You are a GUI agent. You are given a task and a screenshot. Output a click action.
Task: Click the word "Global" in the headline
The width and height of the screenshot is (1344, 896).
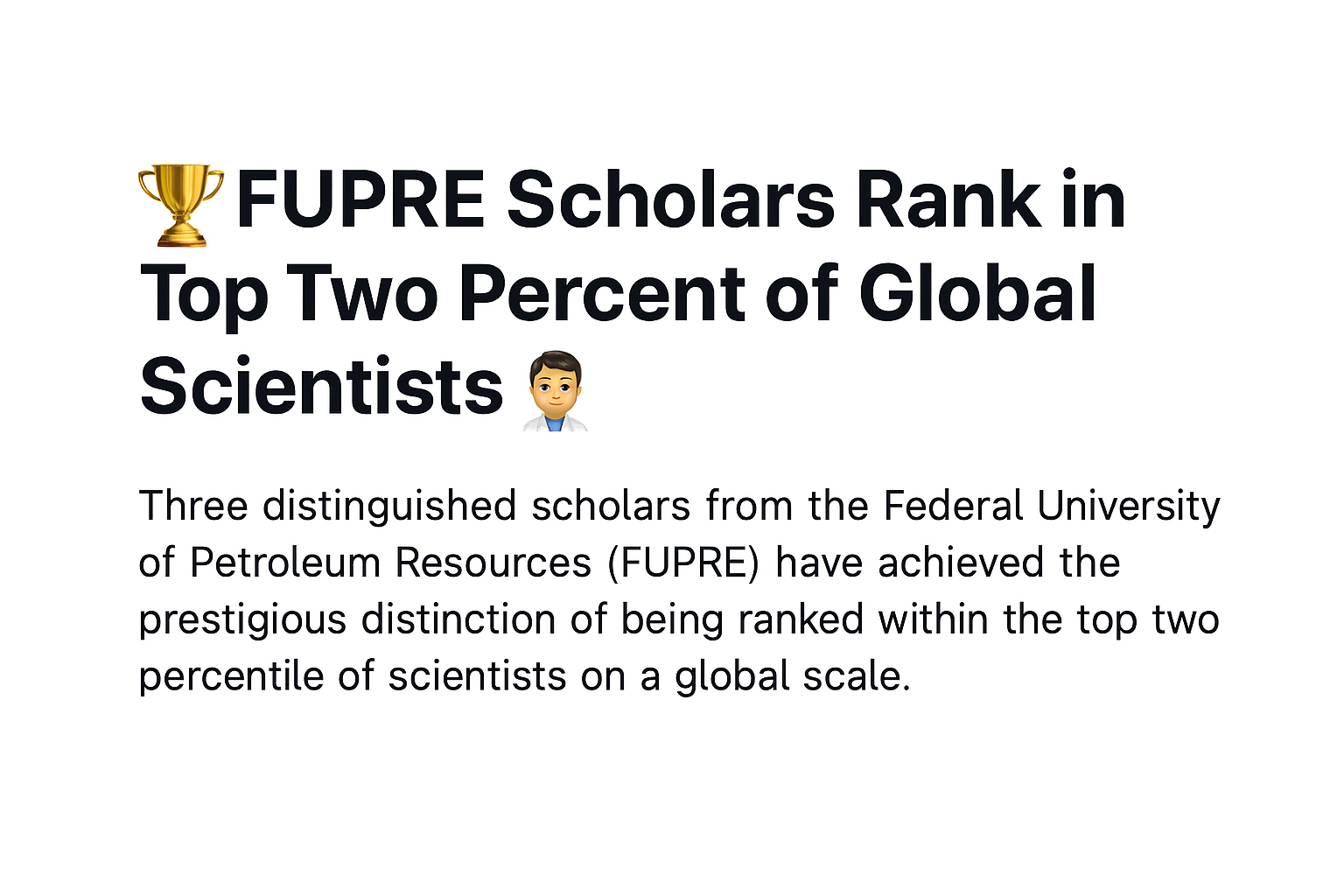coord(977,293)
